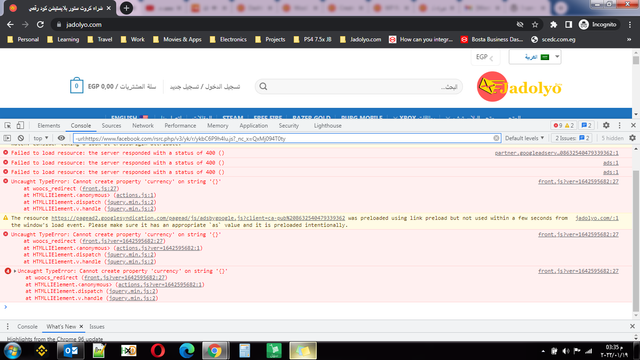The width and height of the screenshot is (640, 360).
Task: Click the 2 Issues link
Action: (x=572, y=138)
